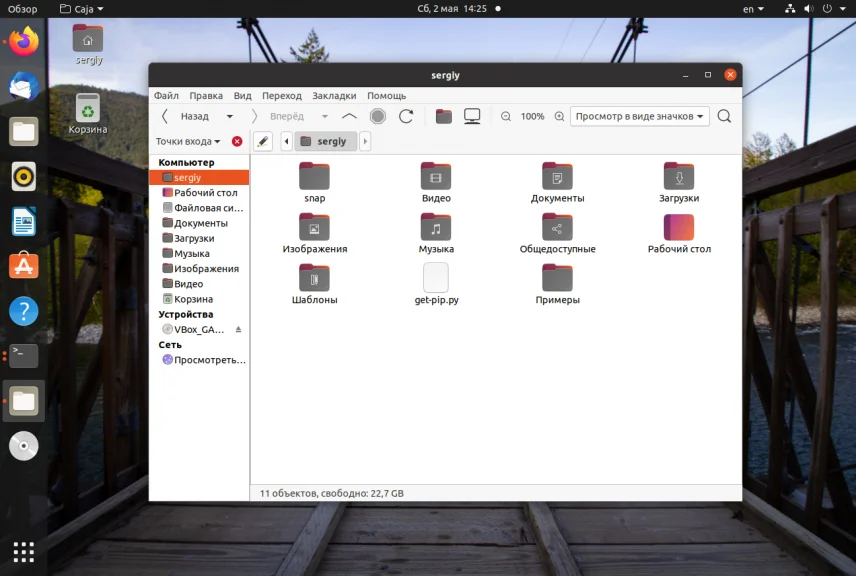Viewport: 856px width, 576px height.
Task: Click the reload folder icon
Action: tap(406, 116)
